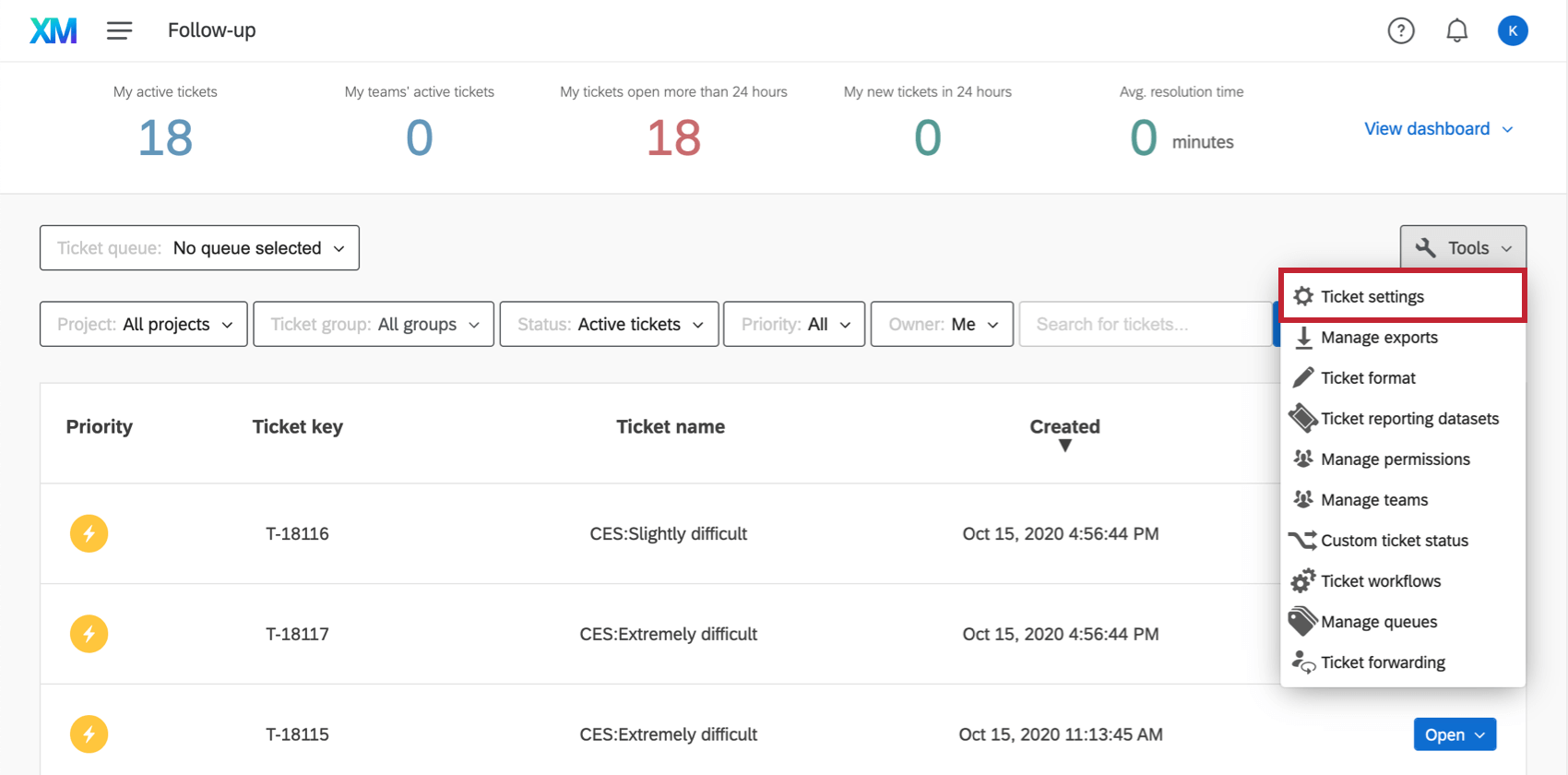Screen dimensions: 1568x775
Task: Click the Search for tickets field
Action: (x=1146, y=324)
